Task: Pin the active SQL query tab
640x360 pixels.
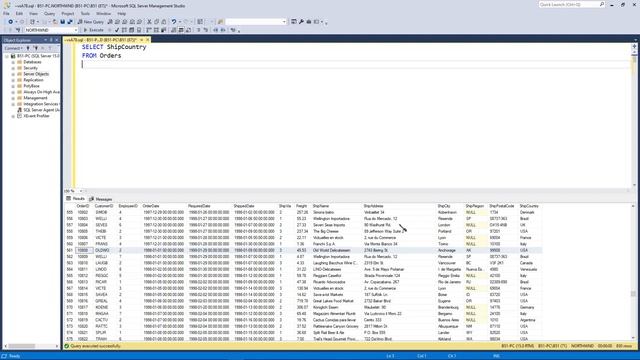Action: [x=141, y=40]
